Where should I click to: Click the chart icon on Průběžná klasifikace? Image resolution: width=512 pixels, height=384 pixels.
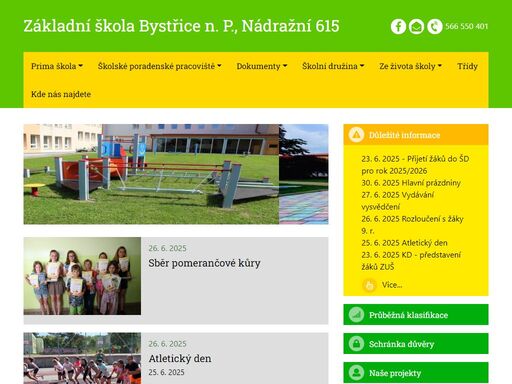coord(356,315)
